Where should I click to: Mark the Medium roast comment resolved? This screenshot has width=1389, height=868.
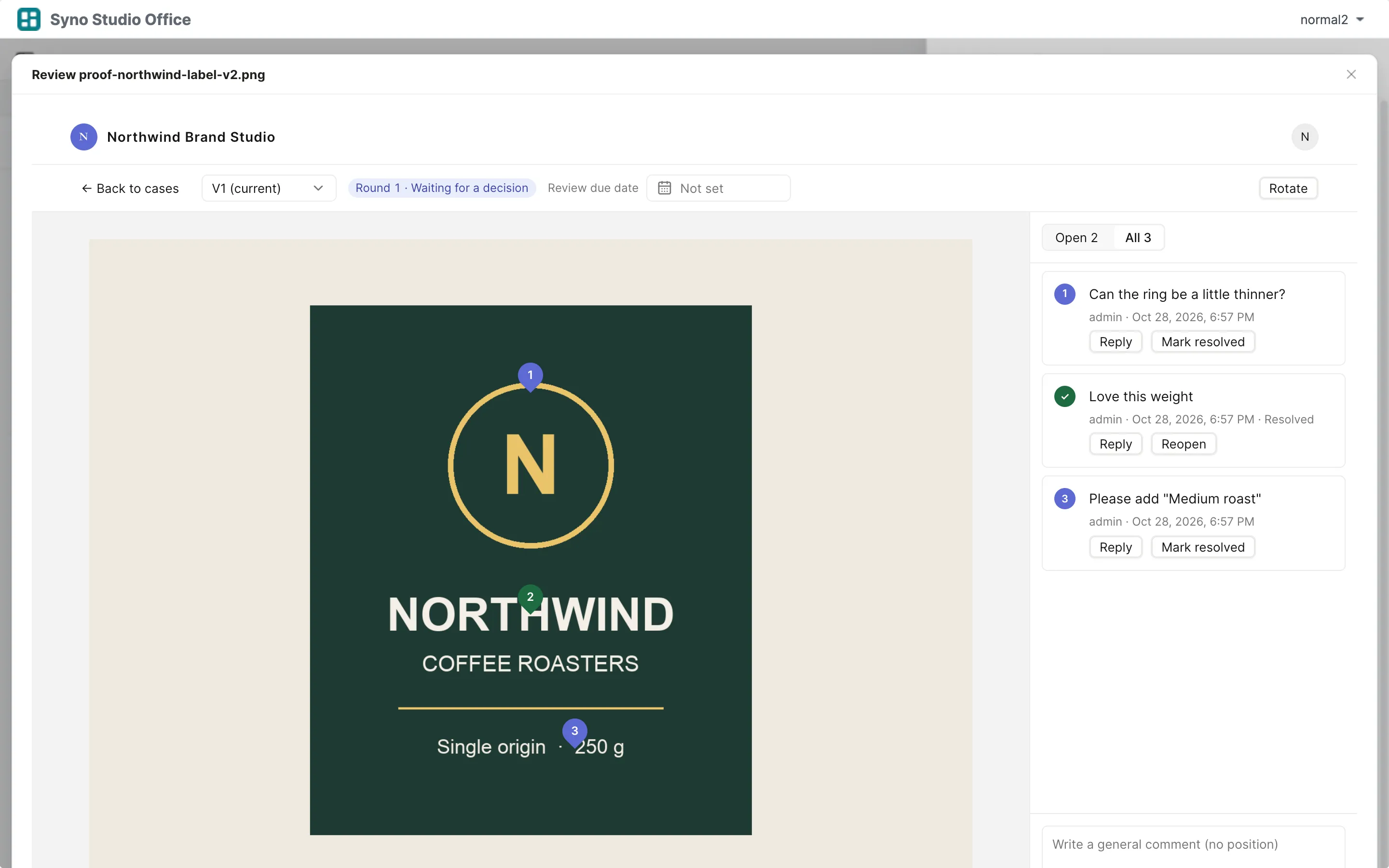tap(1203, 547)
